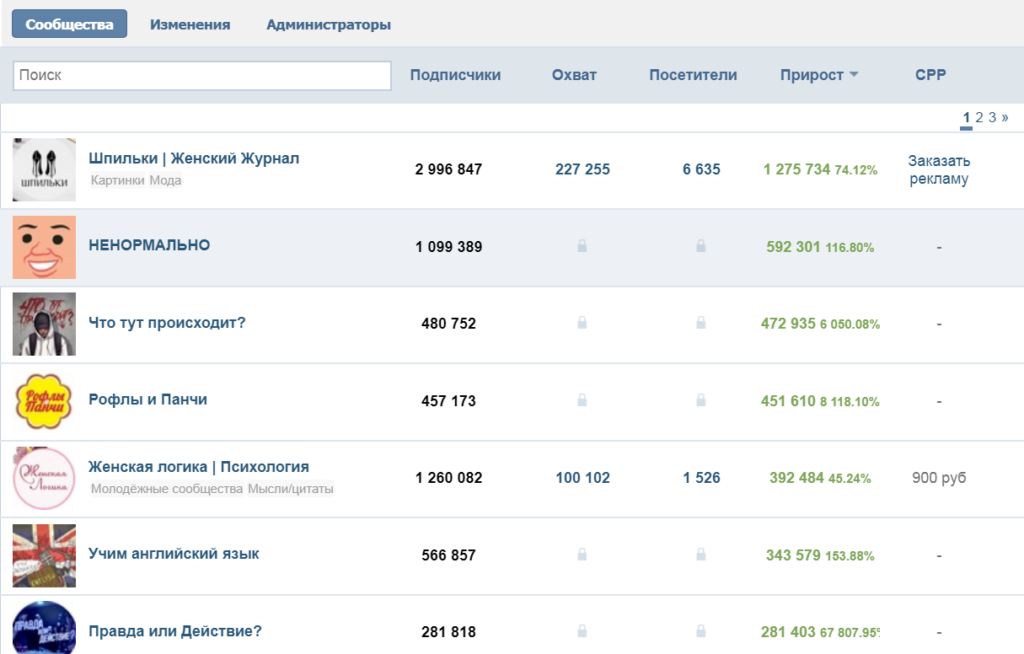This screenshot has width=1024, height=654.
Task: Click growth value 343 579
Action: click(793, 555)
